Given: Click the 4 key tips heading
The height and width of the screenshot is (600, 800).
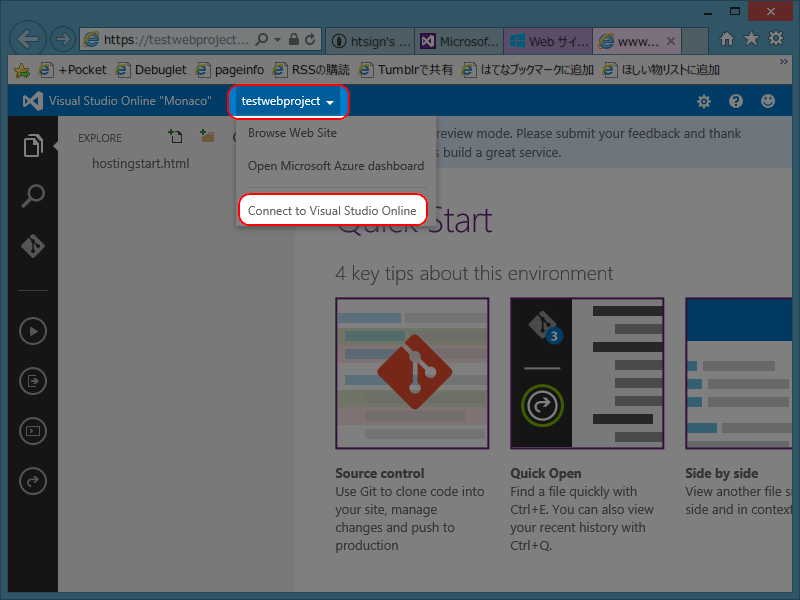Looking at the screenshot, I should [474, 274].
